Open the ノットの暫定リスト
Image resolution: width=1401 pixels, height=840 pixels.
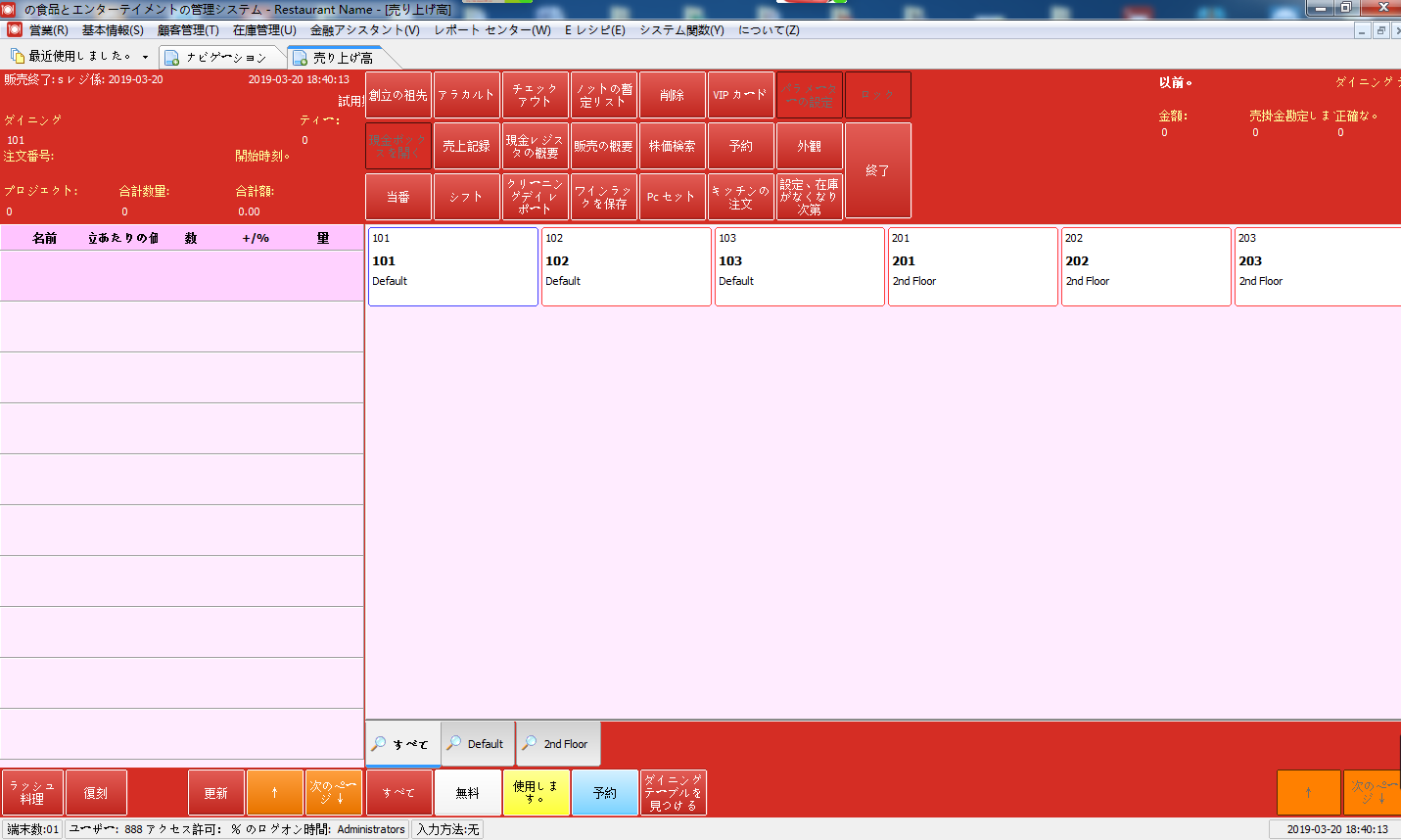[x=604, y=95]
